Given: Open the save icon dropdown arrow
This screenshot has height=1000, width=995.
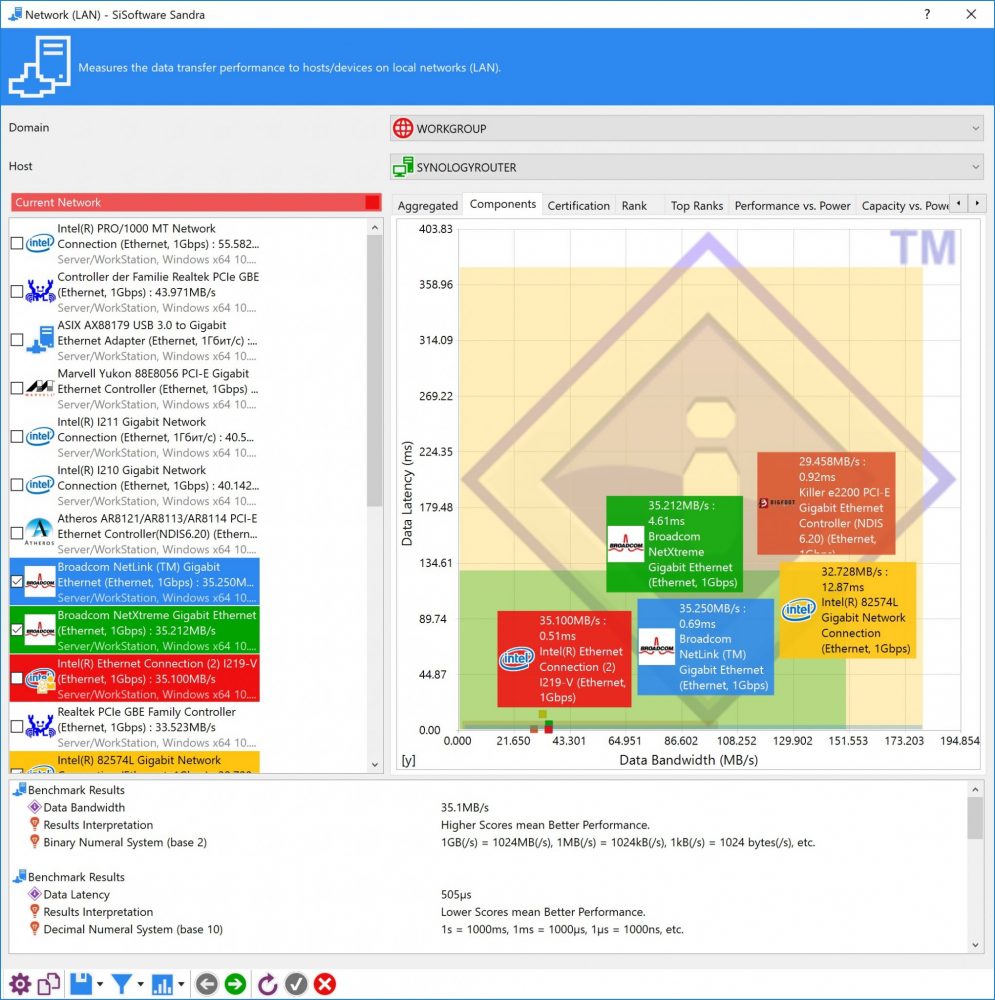Looking at the screenshot, I should pos(100,984).
